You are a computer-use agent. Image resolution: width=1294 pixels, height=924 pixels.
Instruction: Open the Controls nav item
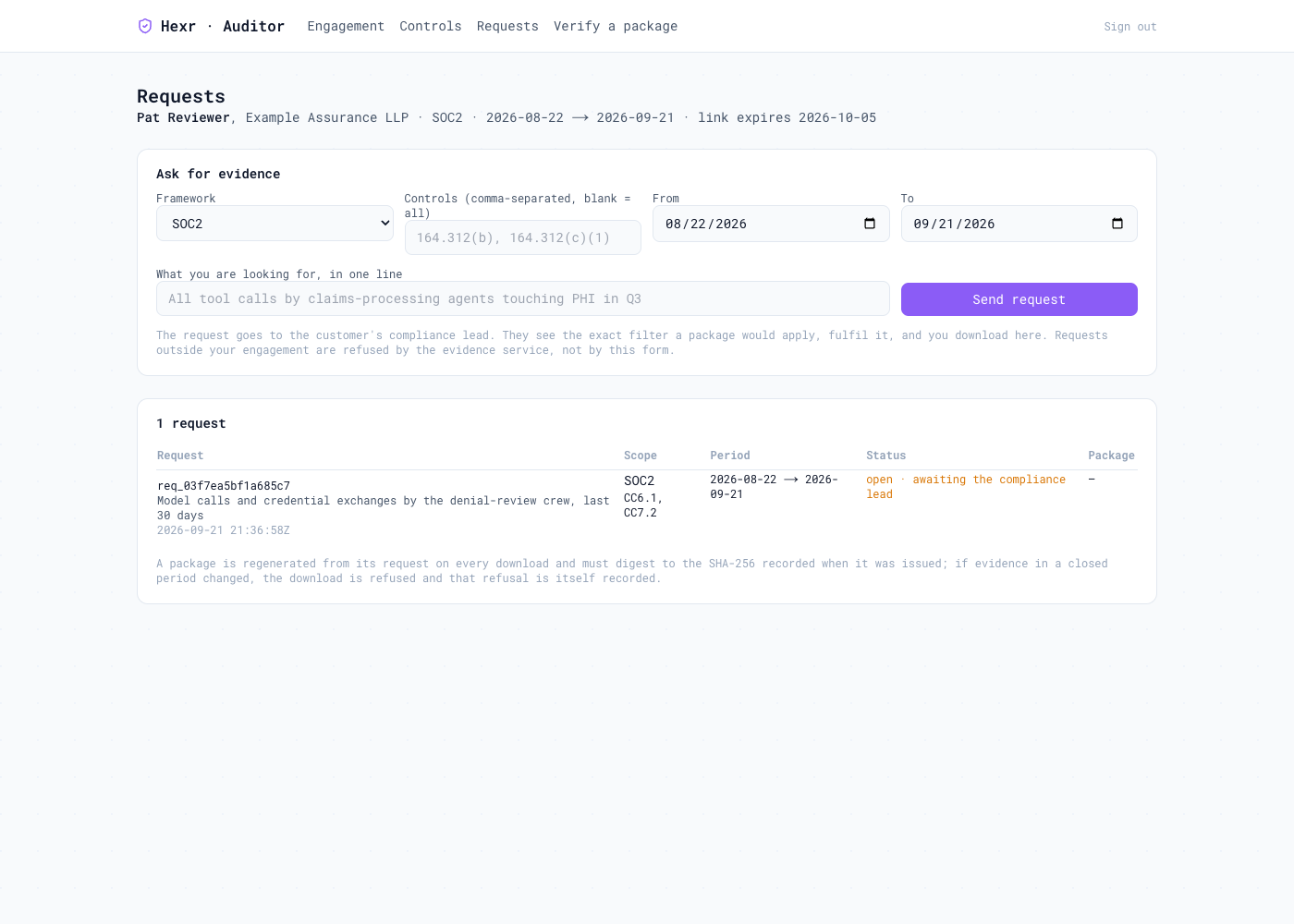[431, 26]
